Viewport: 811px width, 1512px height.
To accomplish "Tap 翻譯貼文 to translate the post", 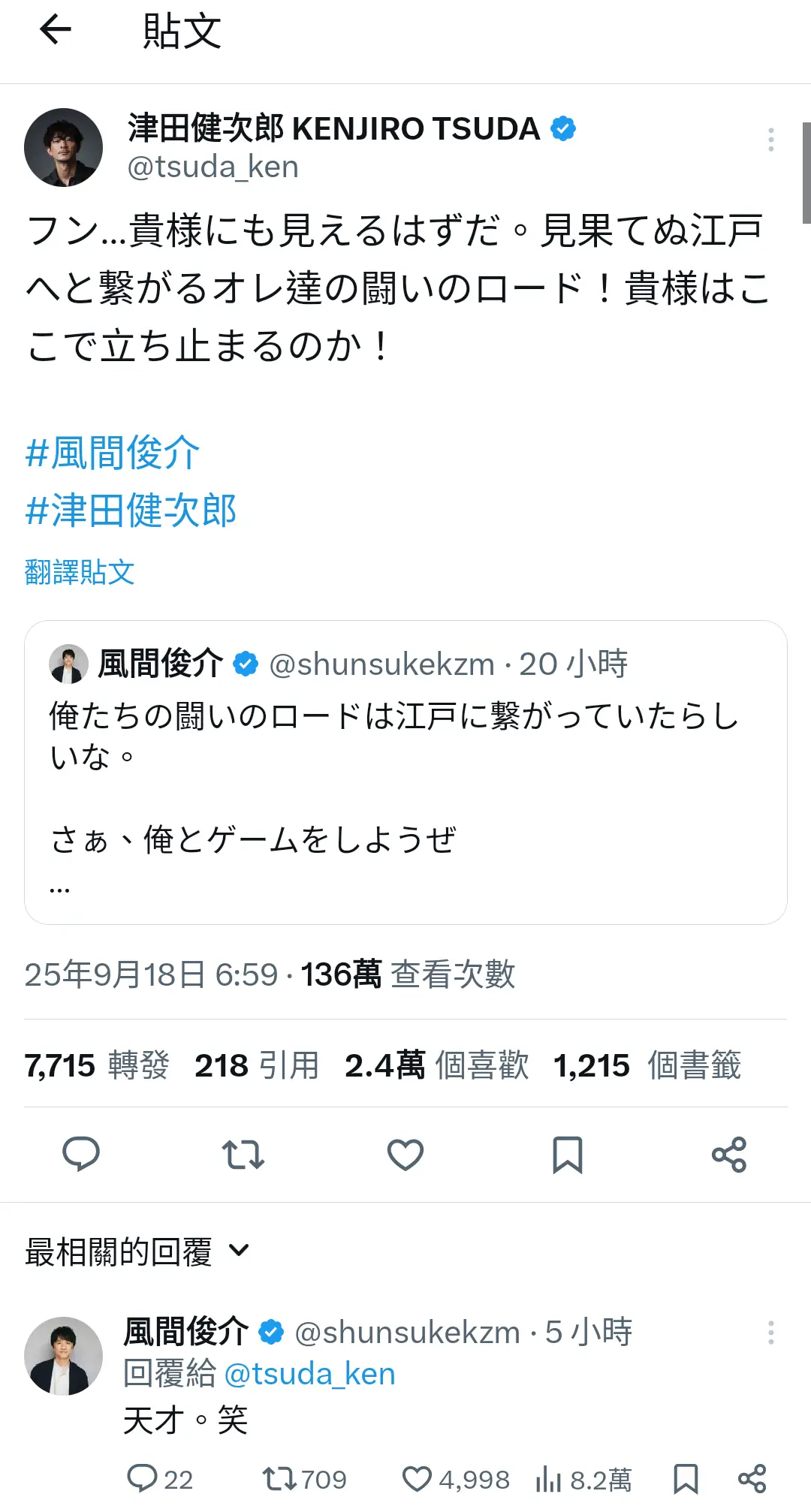I will point(80,572).
